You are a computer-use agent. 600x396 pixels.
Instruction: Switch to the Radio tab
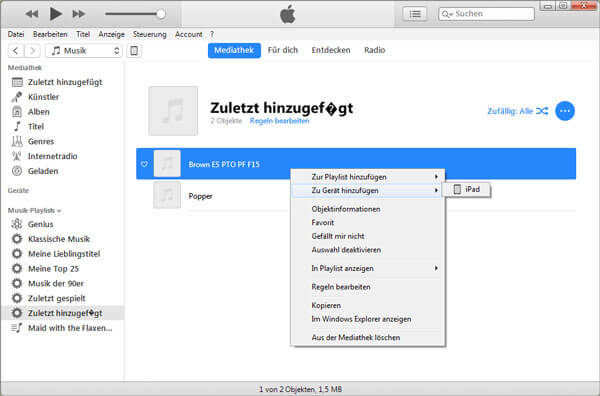(375, 50)
